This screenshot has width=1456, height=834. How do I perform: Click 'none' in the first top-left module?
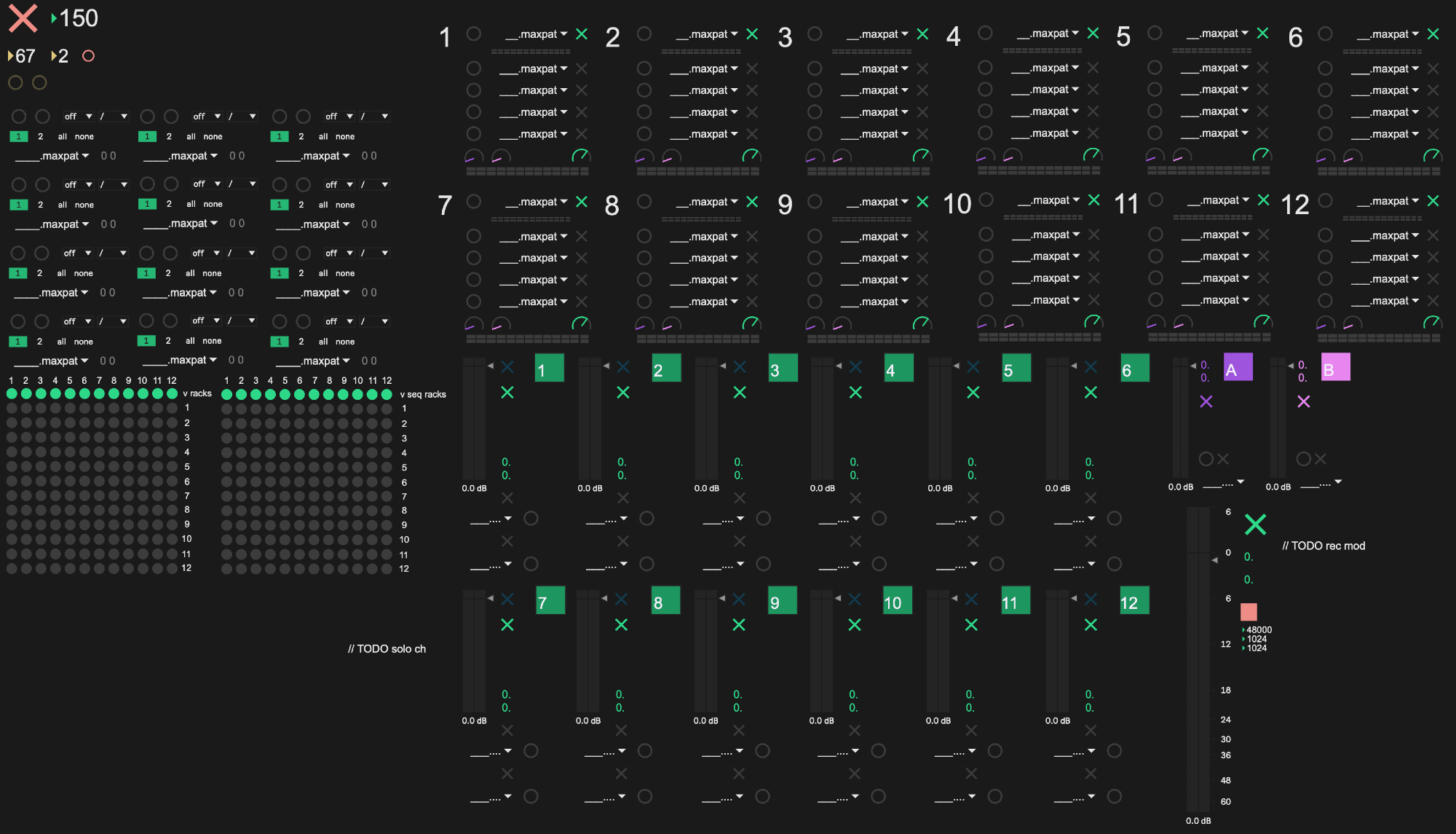coord(84,137)
